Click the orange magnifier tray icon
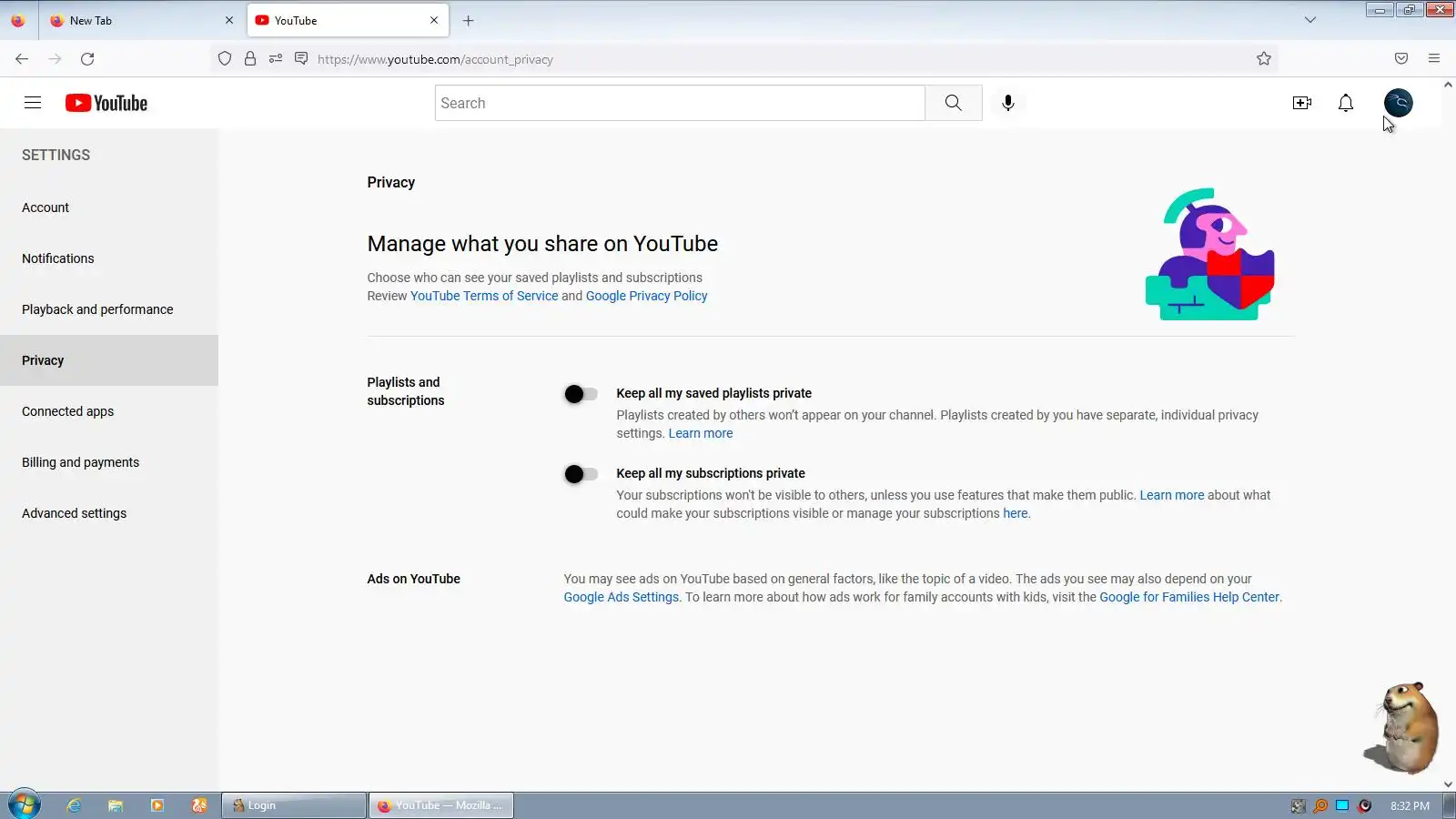This screenshot has width=1456, height=819. coord(1320,806)
